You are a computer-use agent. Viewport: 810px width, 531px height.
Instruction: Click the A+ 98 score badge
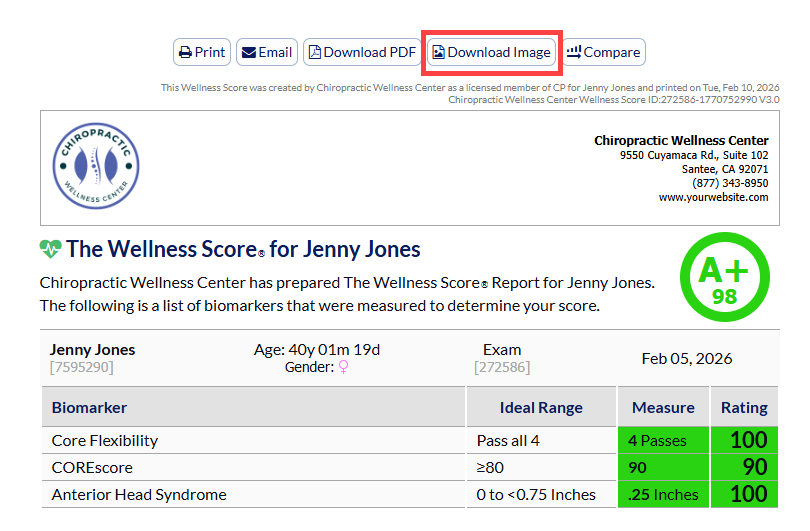(725, 277)
